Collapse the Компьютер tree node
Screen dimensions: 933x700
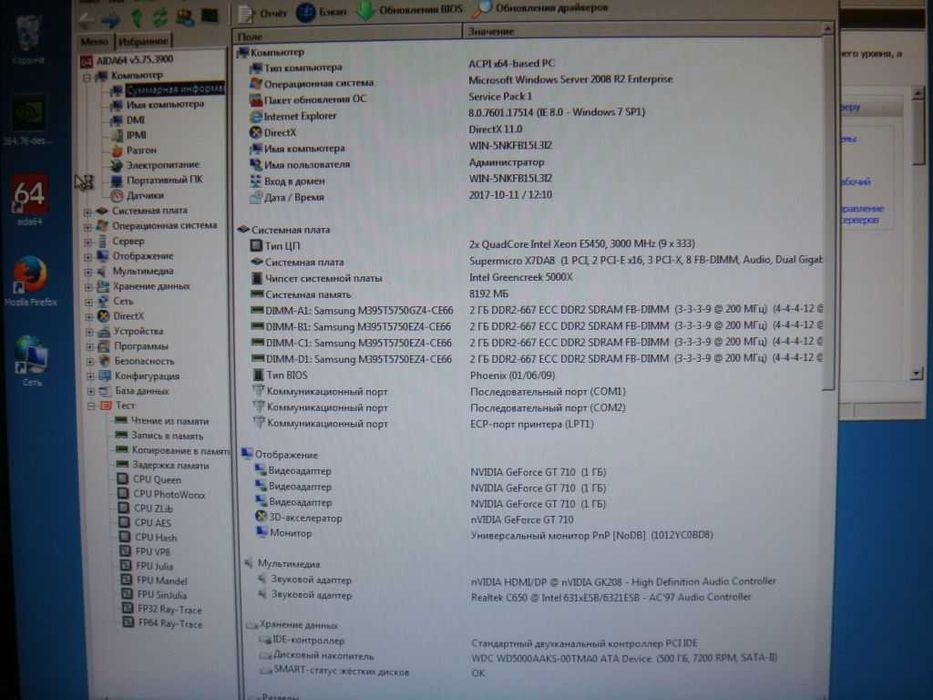[87, 77]
